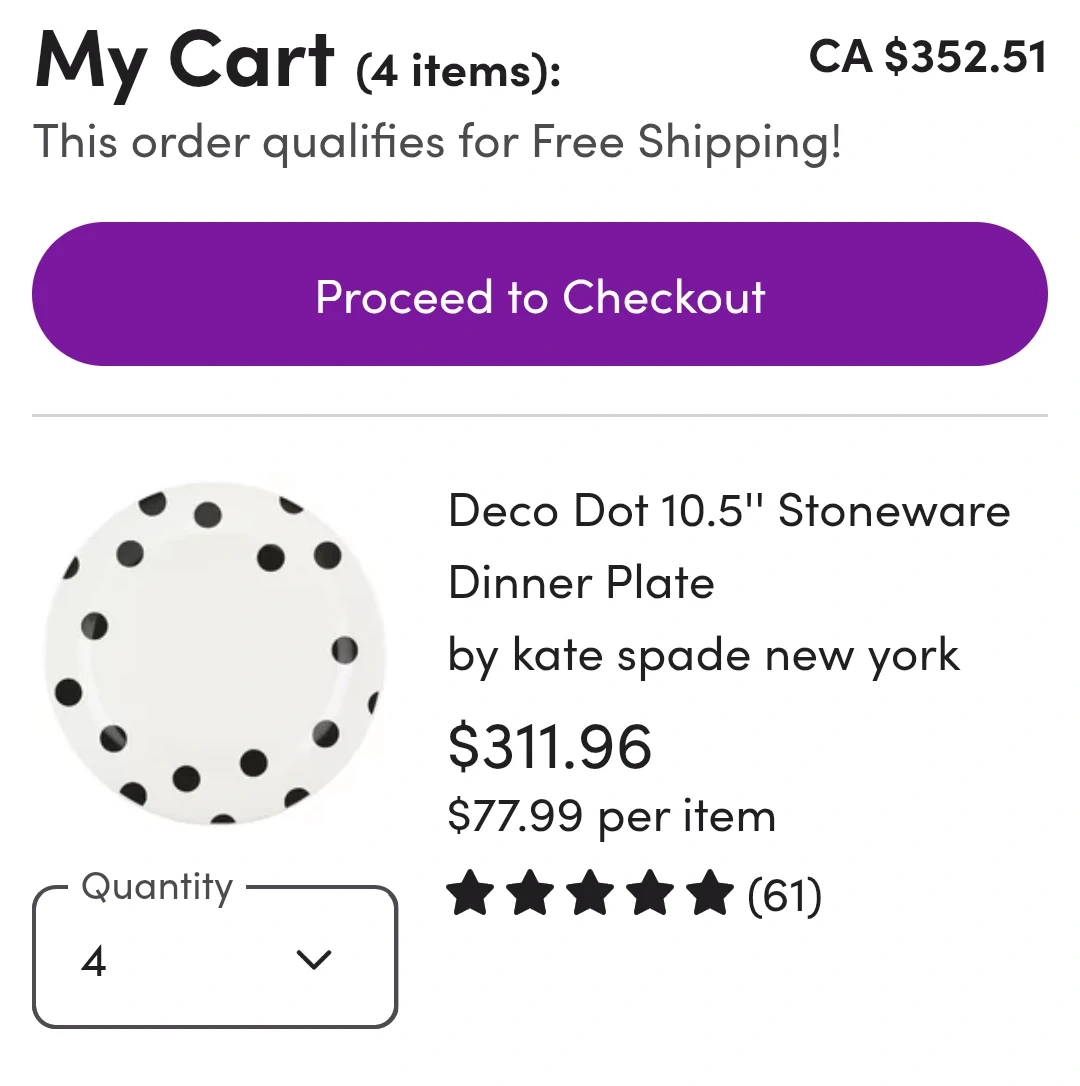Click the fourth rating star
Screen dimensions: 1080x1086
pos(650,894)
